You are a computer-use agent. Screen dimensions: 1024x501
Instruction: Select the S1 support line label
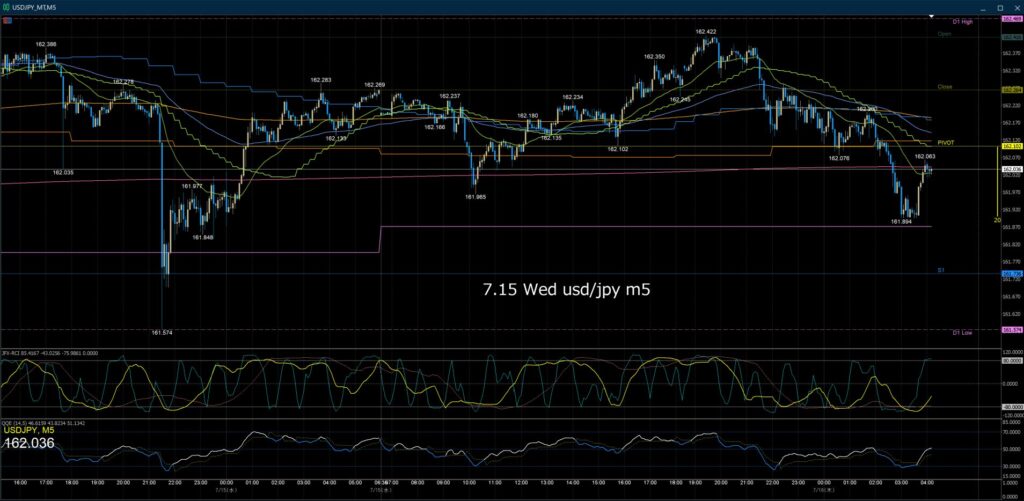[x=940, y=270]
